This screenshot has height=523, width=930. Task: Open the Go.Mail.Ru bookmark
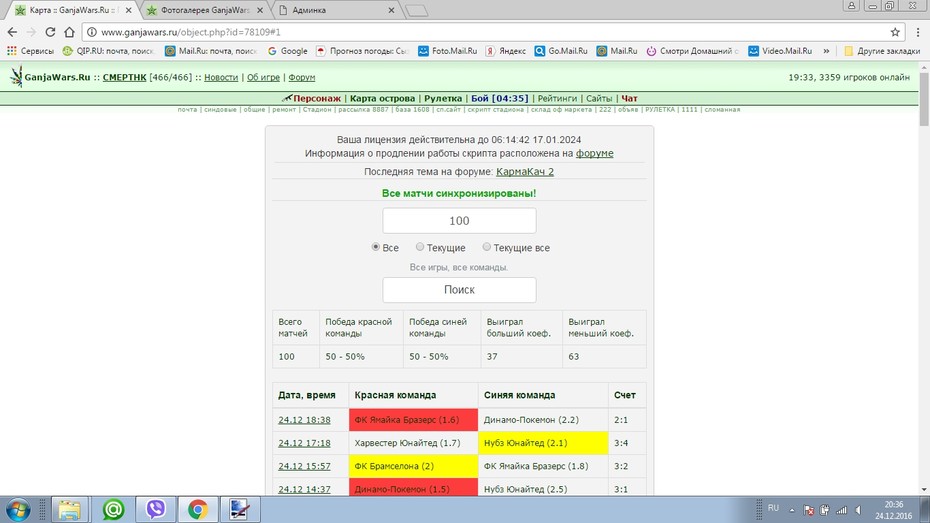click(560, 51)
